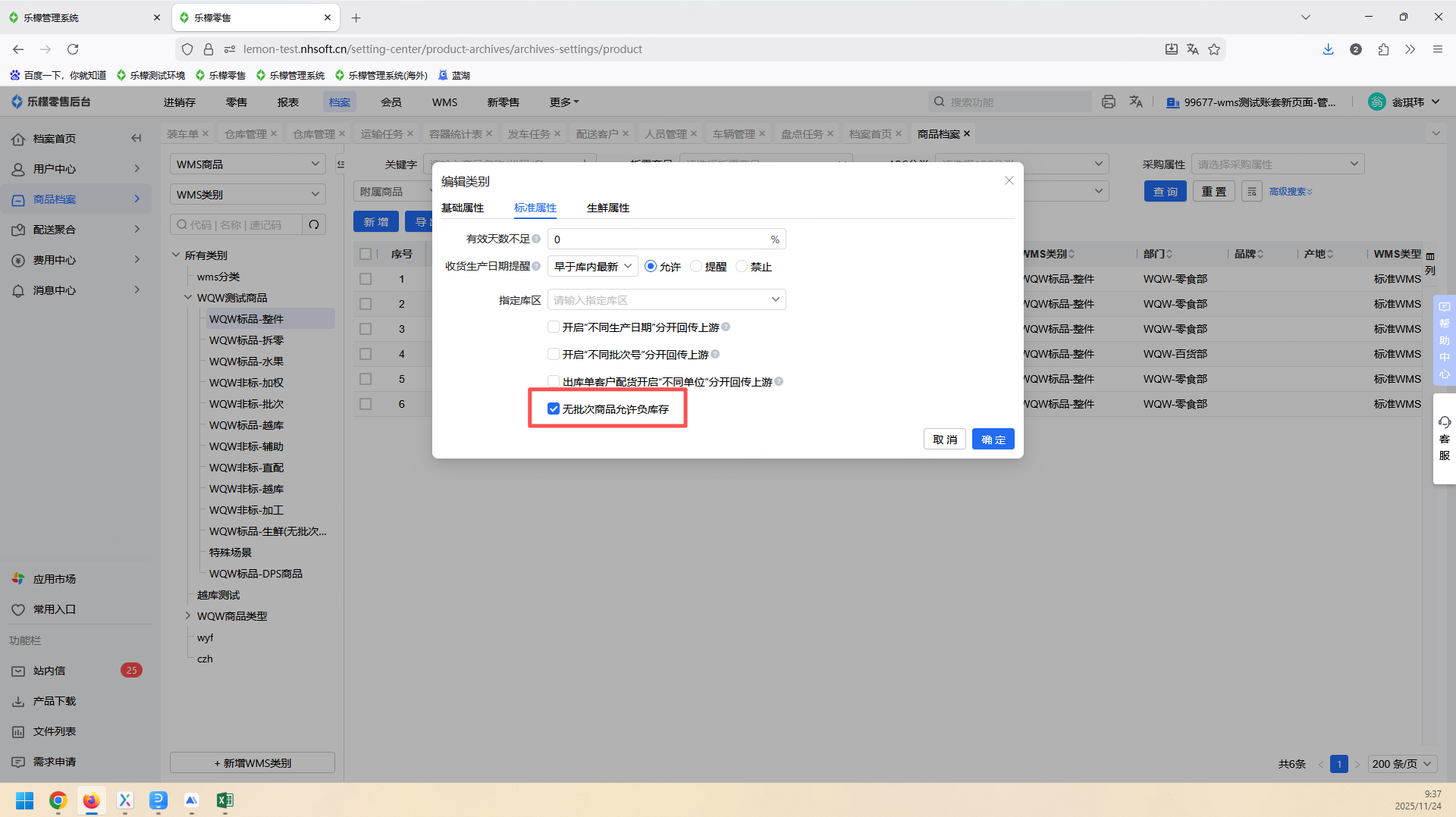Click the 取消 button
1456x817 pixels.
click(945, 440)
